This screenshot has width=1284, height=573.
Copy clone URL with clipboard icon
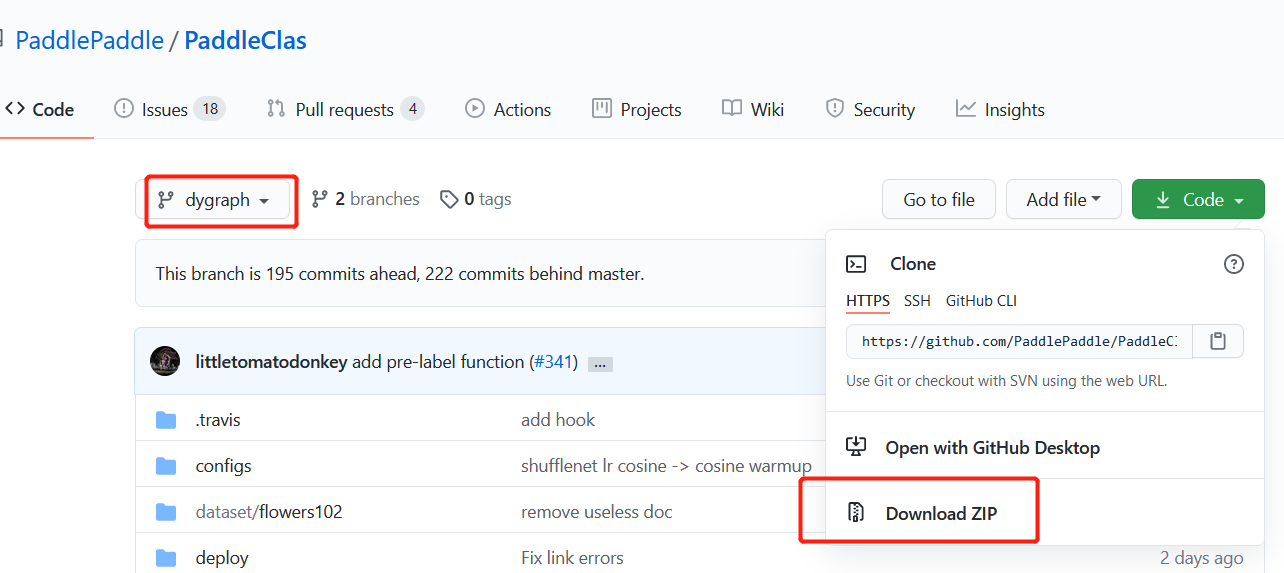1217,341
